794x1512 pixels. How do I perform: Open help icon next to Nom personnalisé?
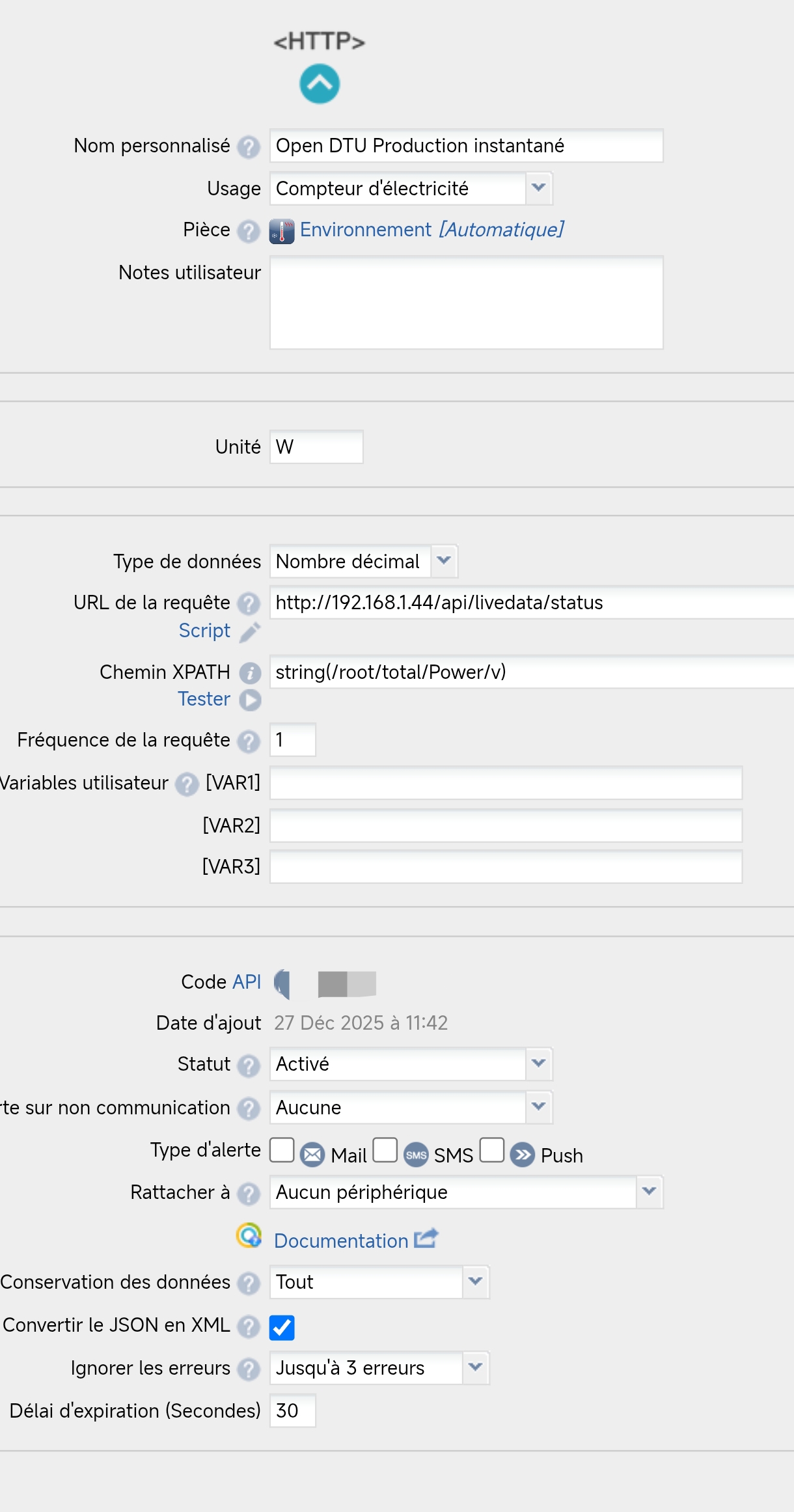click(248, 147)
